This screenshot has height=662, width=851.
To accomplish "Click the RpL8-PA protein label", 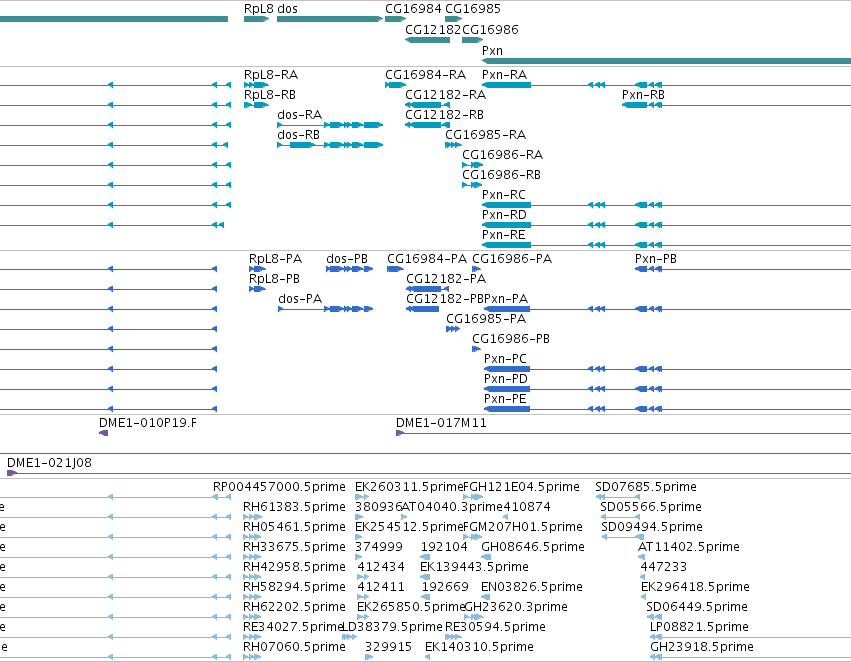I will [275, 259].
